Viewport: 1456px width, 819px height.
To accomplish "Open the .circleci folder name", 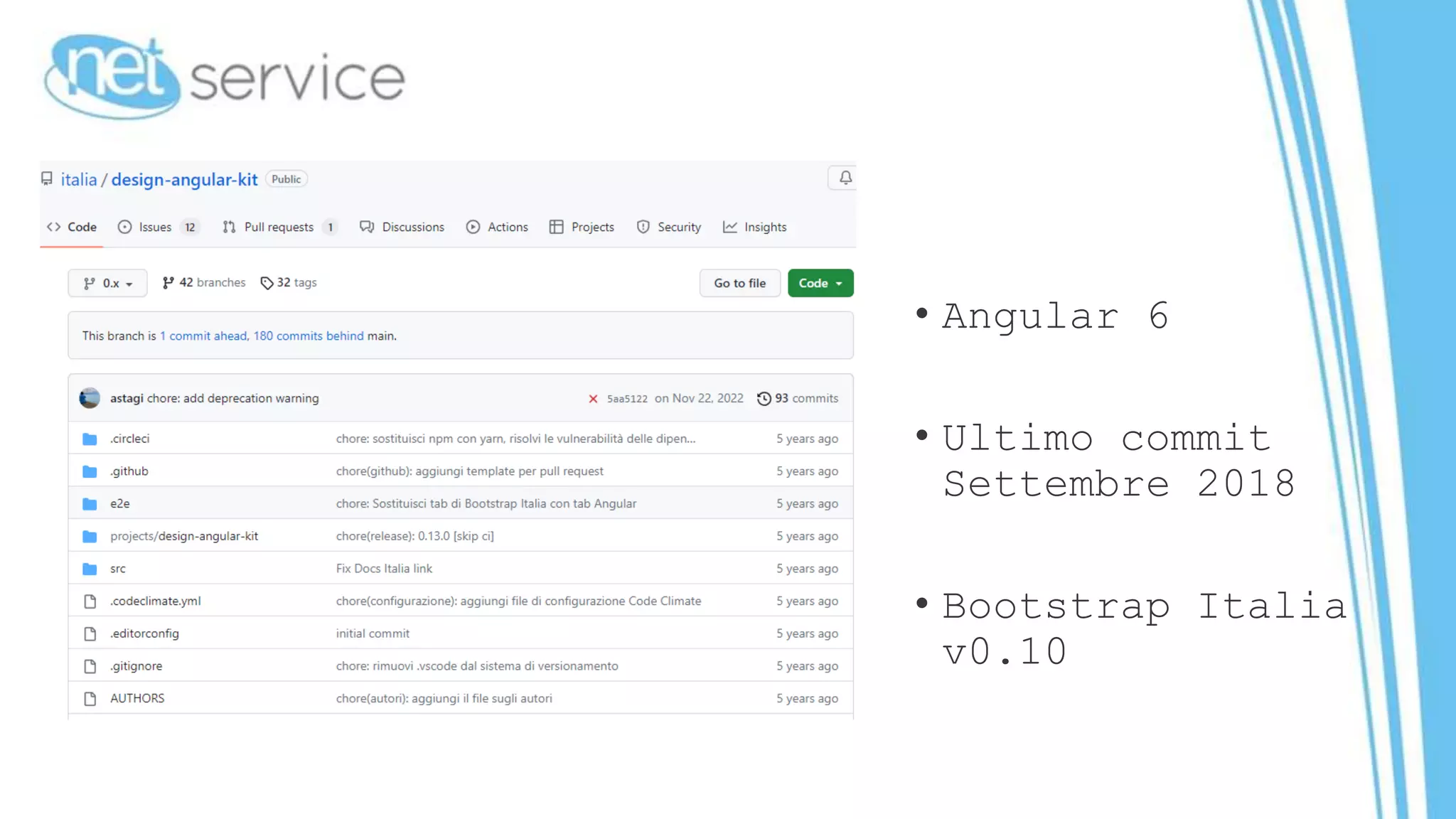I will 129,439.
